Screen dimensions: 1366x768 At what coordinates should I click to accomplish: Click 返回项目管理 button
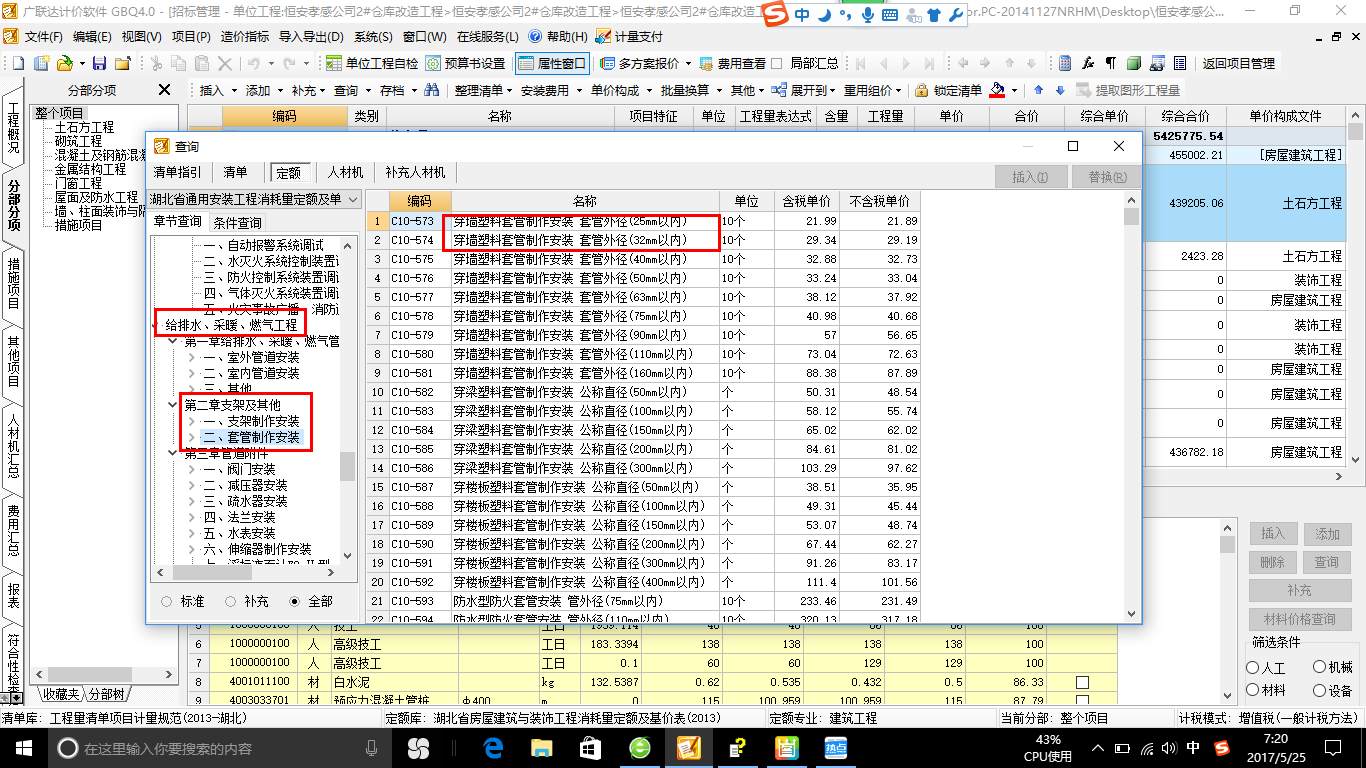point(1238,63)
